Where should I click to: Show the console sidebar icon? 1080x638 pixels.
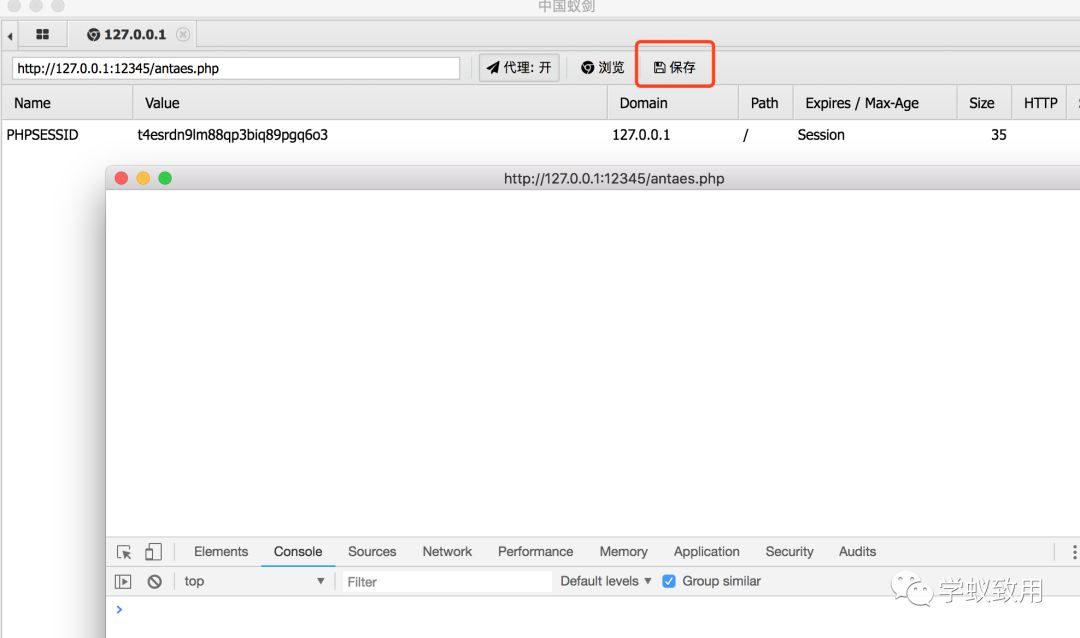coord(123,582)
